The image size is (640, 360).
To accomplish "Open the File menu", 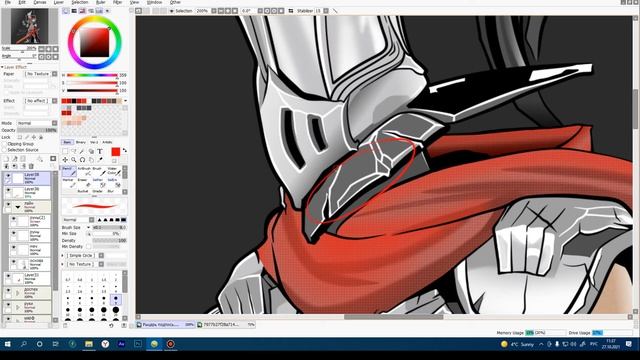I will (x=8, y=2).
